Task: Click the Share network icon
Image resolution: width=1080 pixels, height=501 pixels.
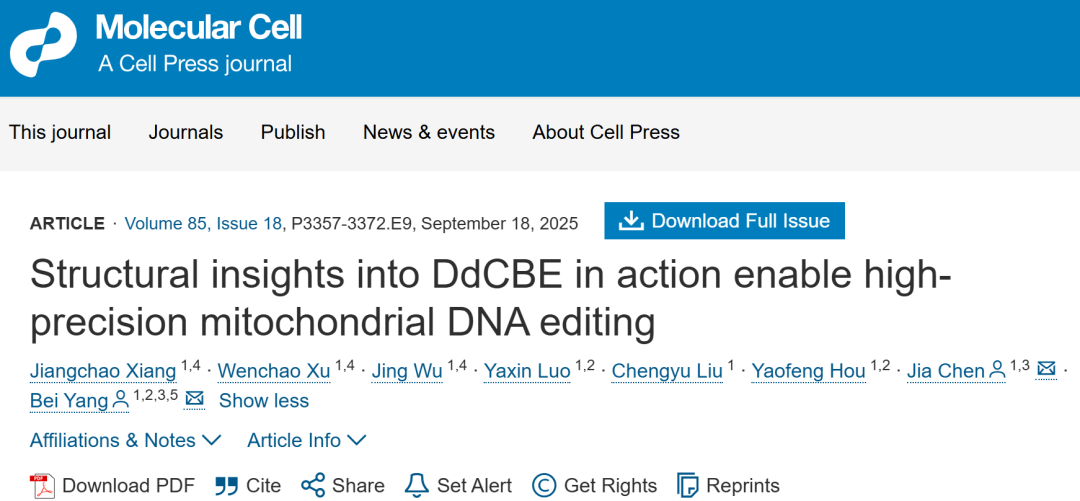Action: tap(313, 486)
